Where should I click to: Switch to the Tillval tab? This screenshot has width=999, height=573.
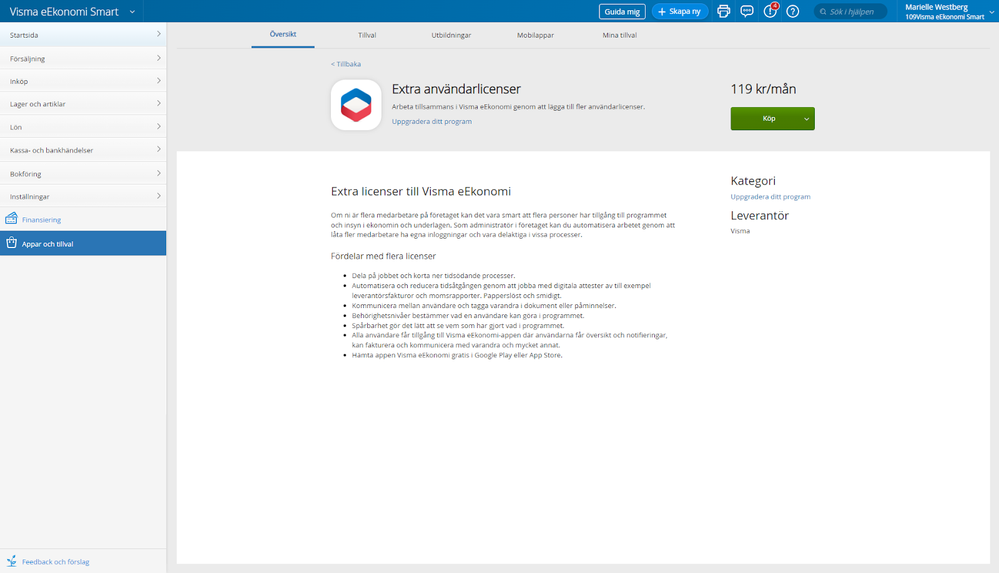[367, 35]
